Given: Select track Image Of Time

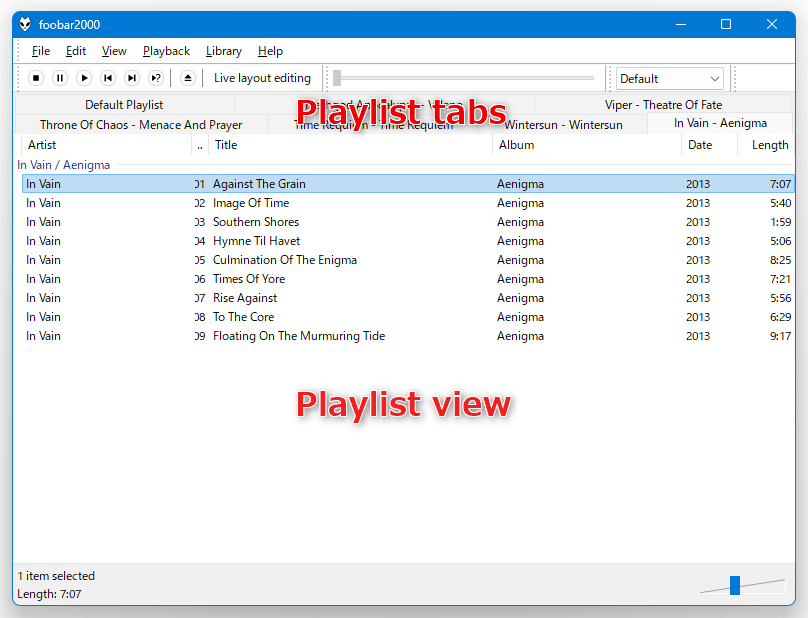Looking at the screenshot, I should click(x=408, y=203).
